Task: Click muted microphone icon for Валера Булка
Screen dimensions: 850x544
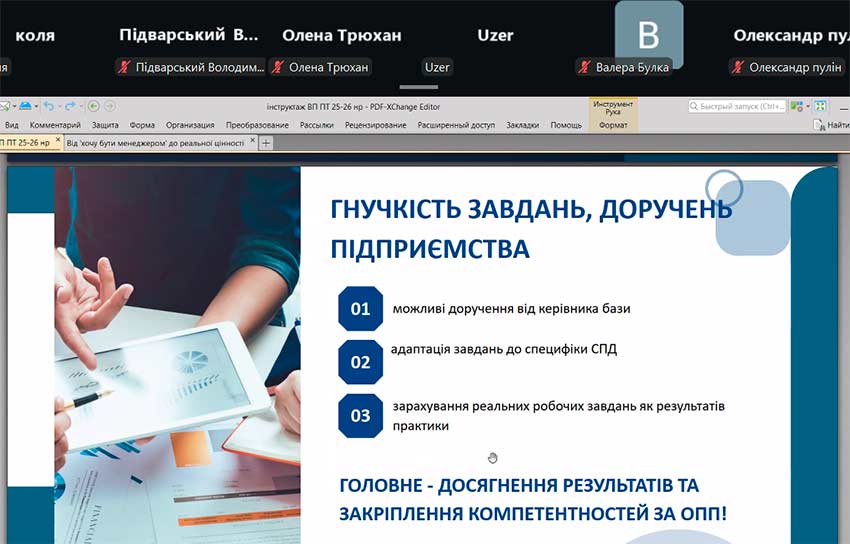Action: pyautogui.click(x=584, y=67)
